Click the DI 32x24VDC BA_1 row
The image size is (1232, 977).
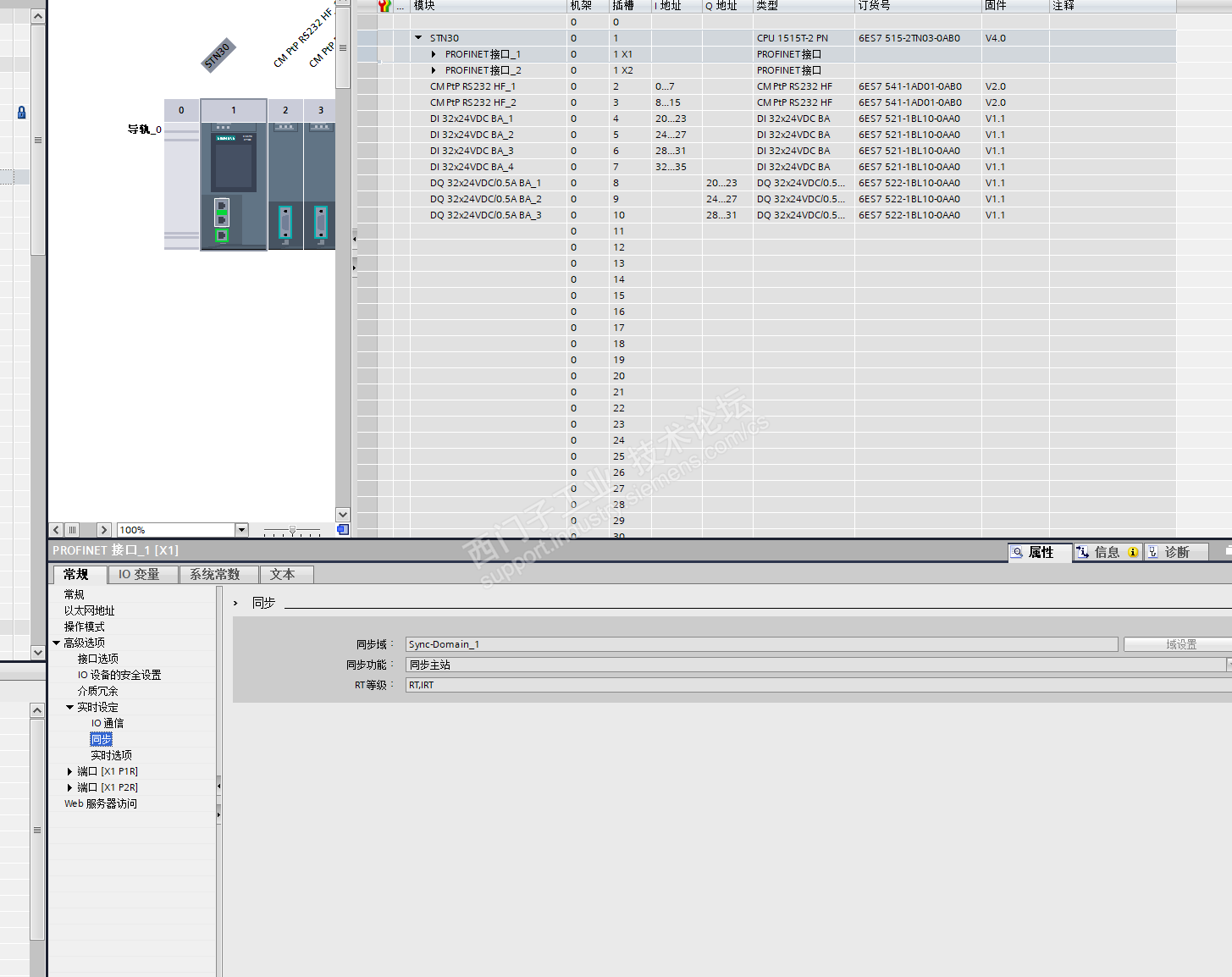766,119
